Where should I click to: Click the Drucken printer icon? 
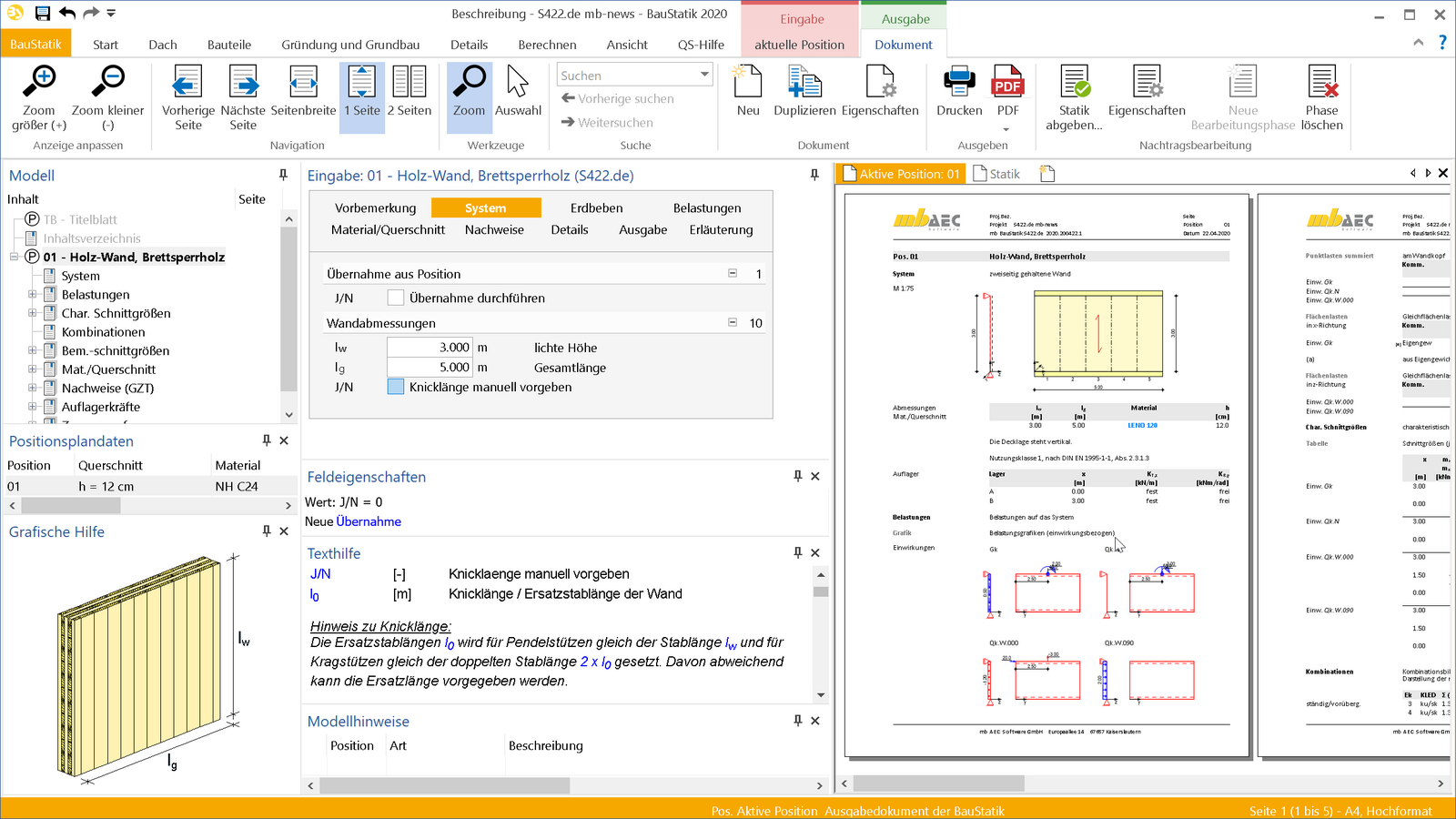click(x=959, y=81)
